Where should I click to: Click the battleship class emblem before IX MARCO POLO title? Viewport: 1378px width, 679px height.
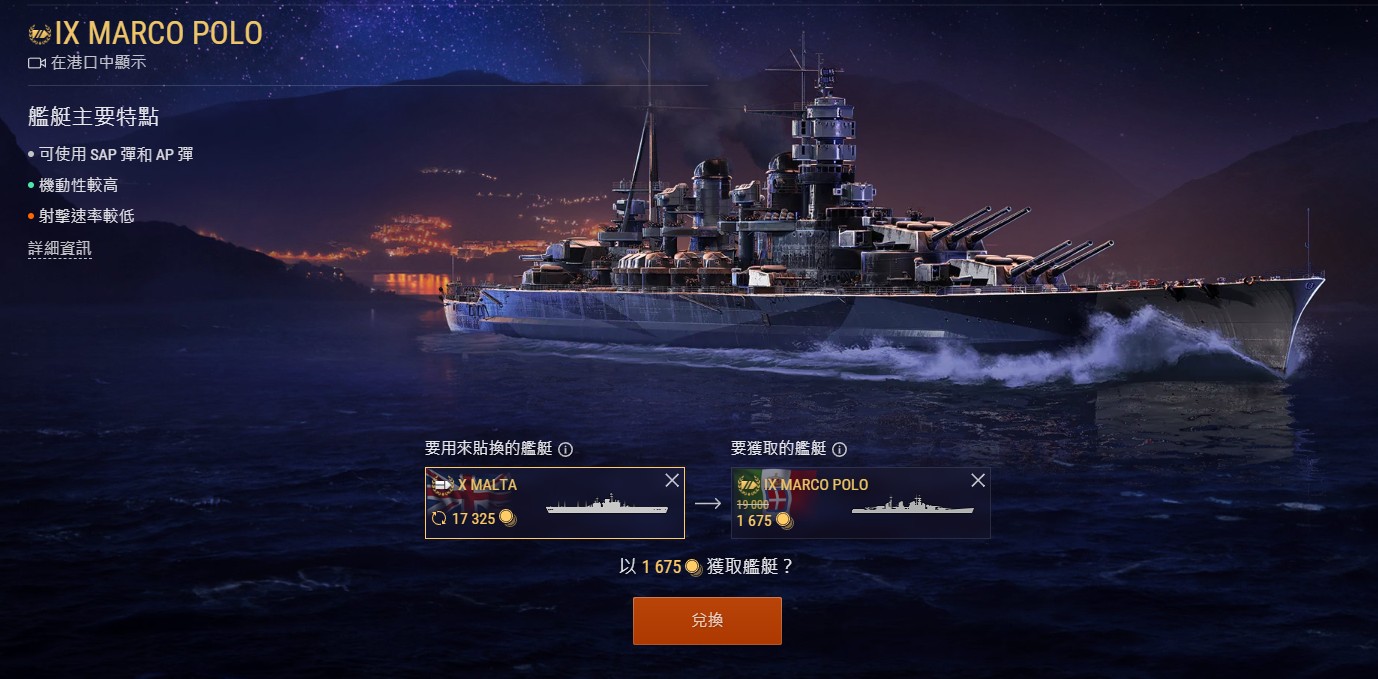coord(39,33)
